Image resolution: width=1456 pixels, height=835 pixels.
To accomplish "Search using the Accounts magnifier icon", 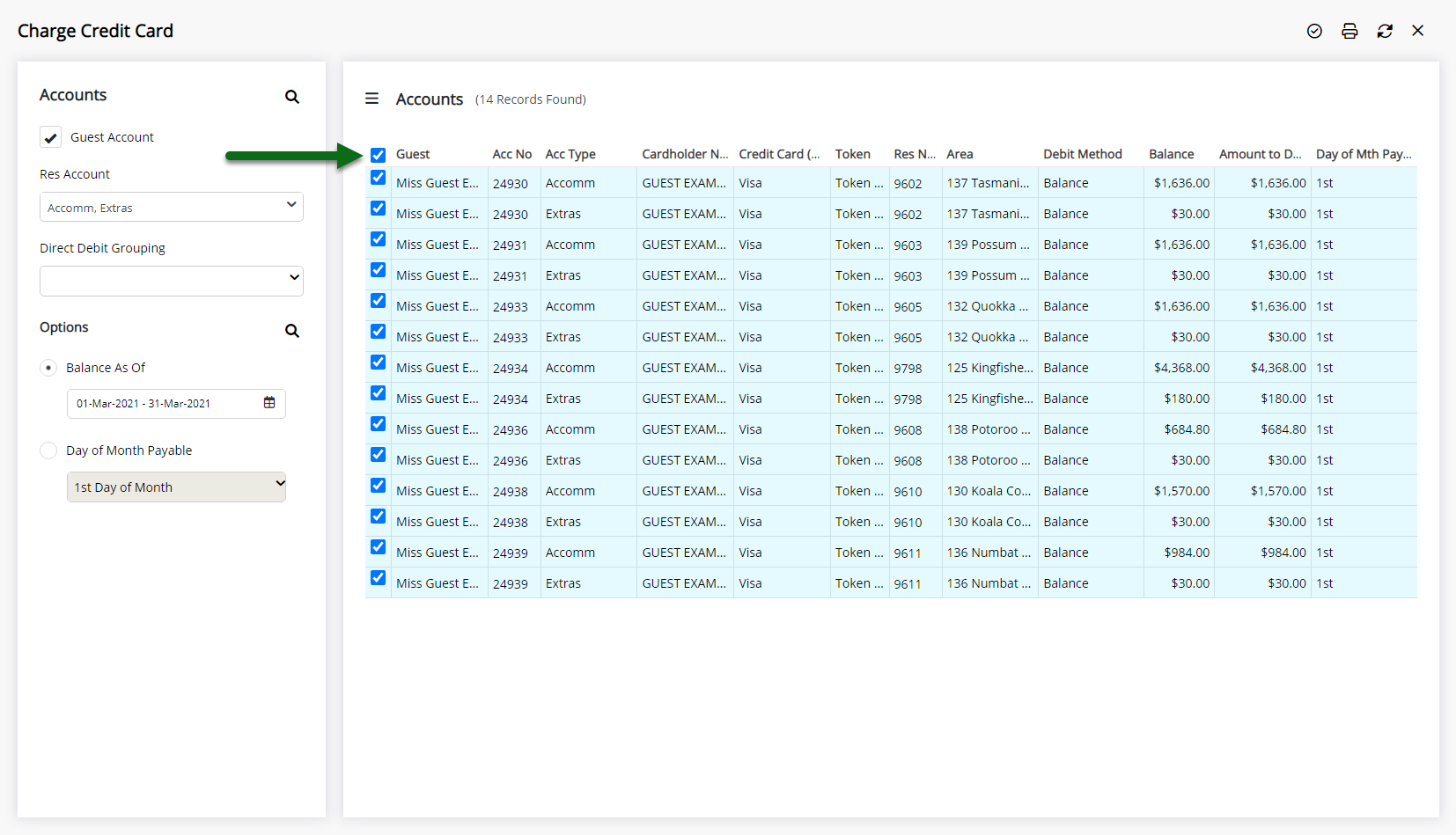I will click(292, 97).
